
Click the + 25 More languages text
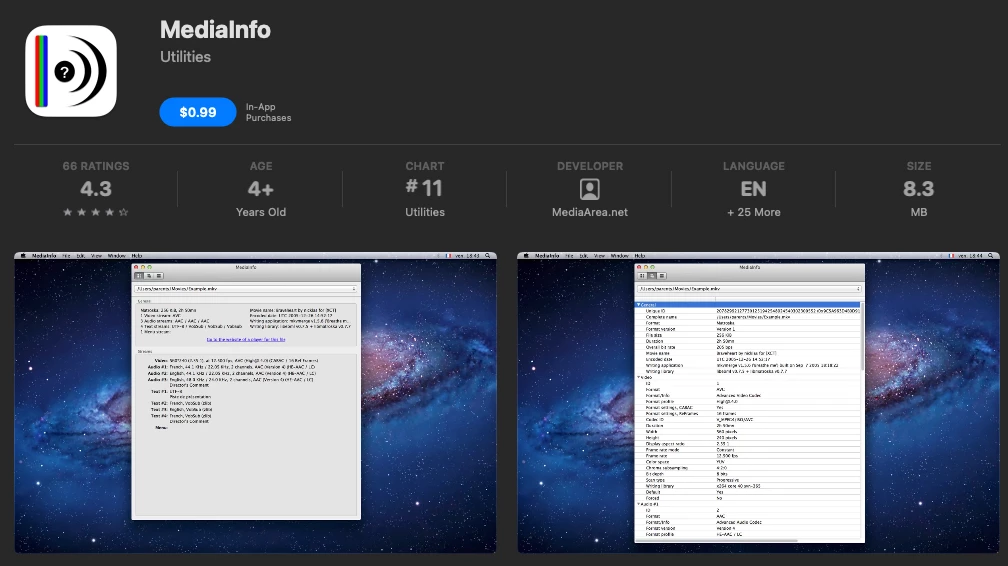point(753,212)
